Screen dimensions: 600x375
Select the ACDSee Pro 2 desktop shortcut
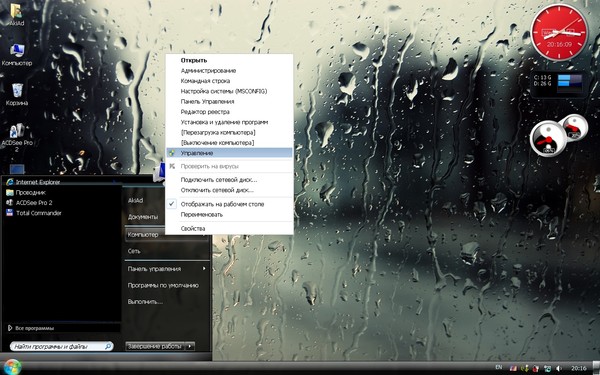17,137
